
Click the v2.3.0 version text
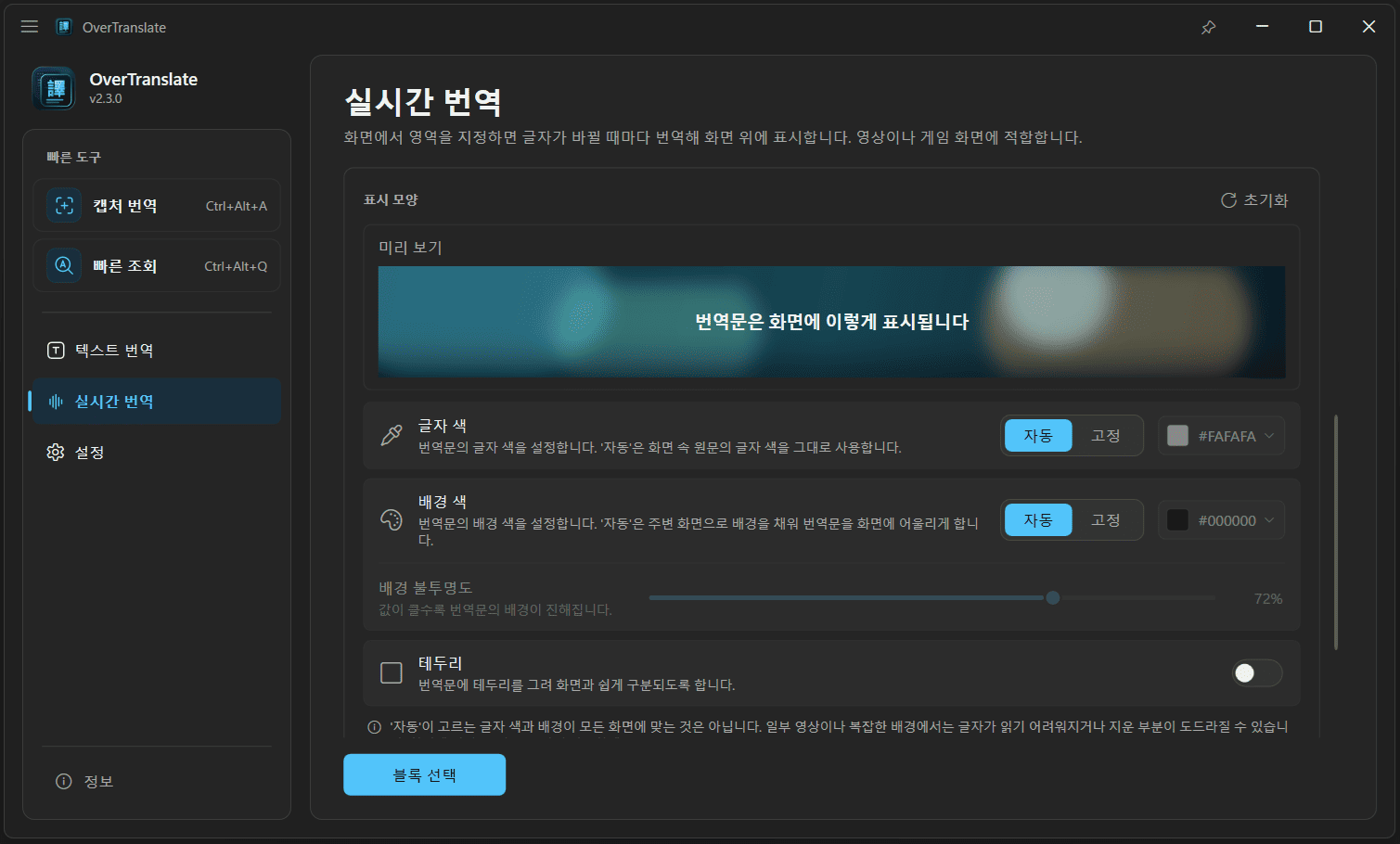[106, 98]
